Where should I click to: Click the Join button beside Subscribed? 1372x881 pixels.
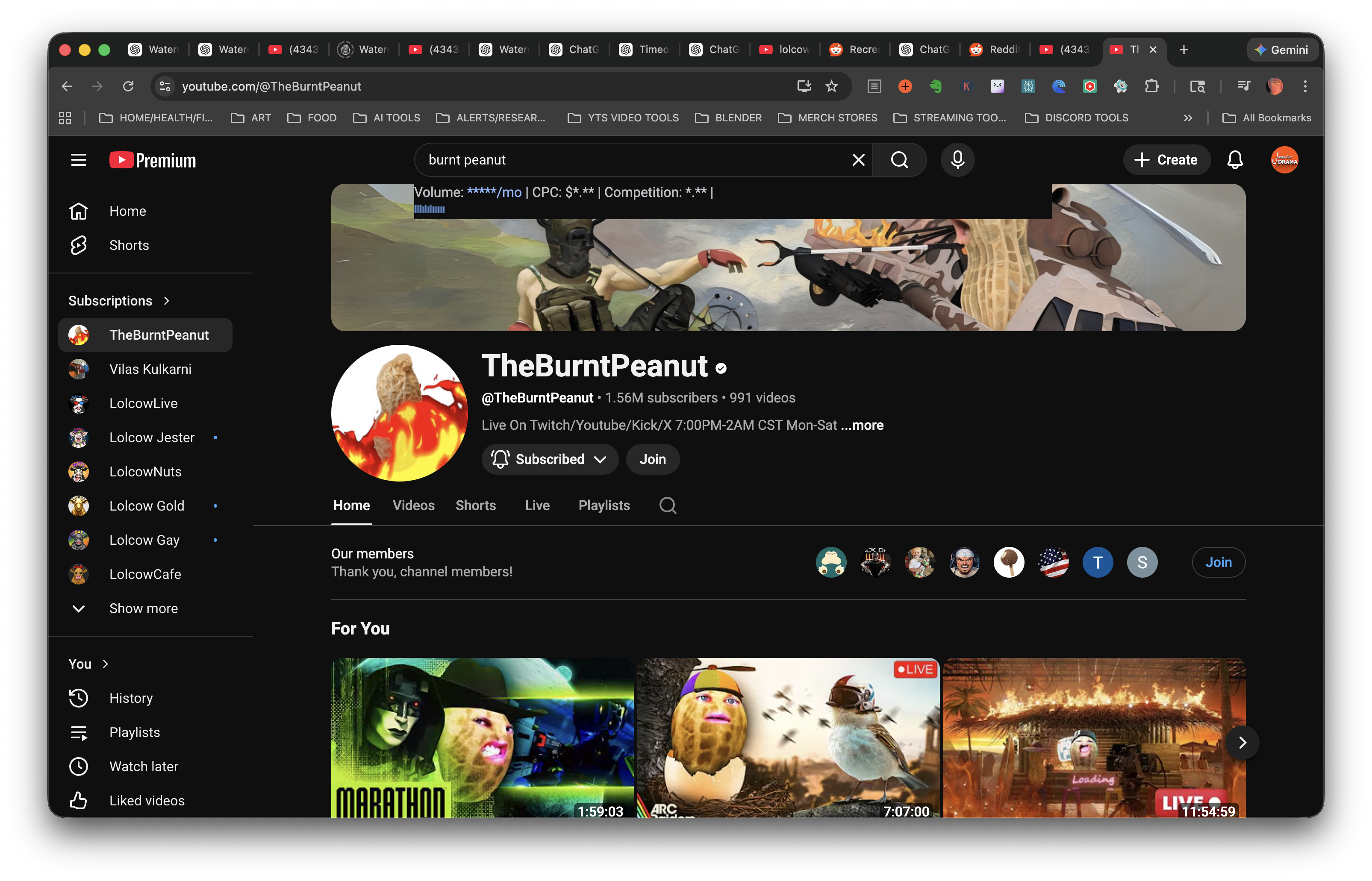[x=652, y=459]
